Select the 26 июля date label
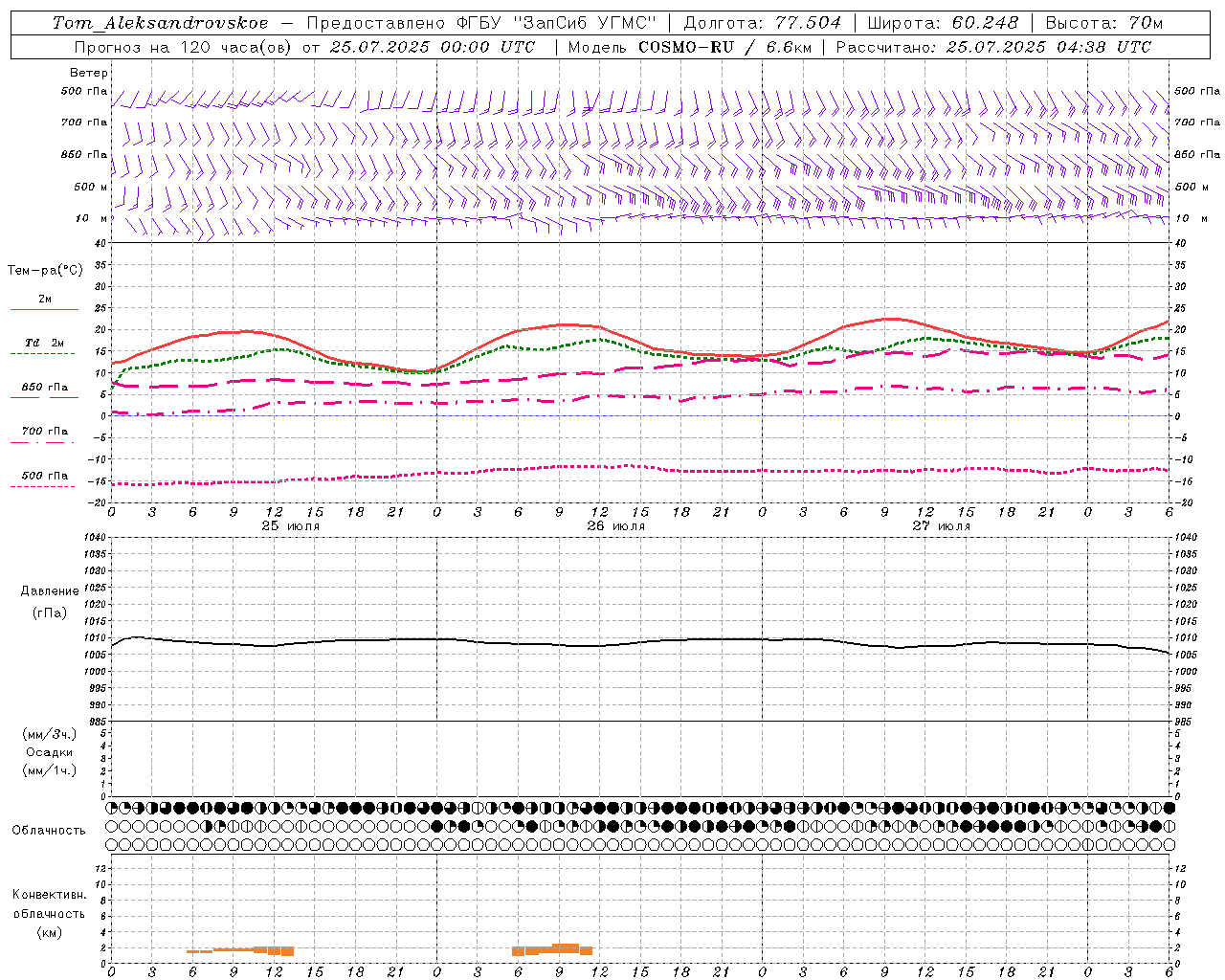 pos(616,526)
